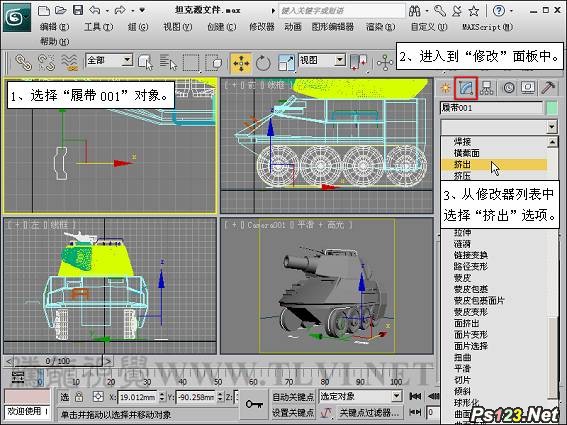
Task: Open the 渲染(R) menu
Action: tap(380, 27)
